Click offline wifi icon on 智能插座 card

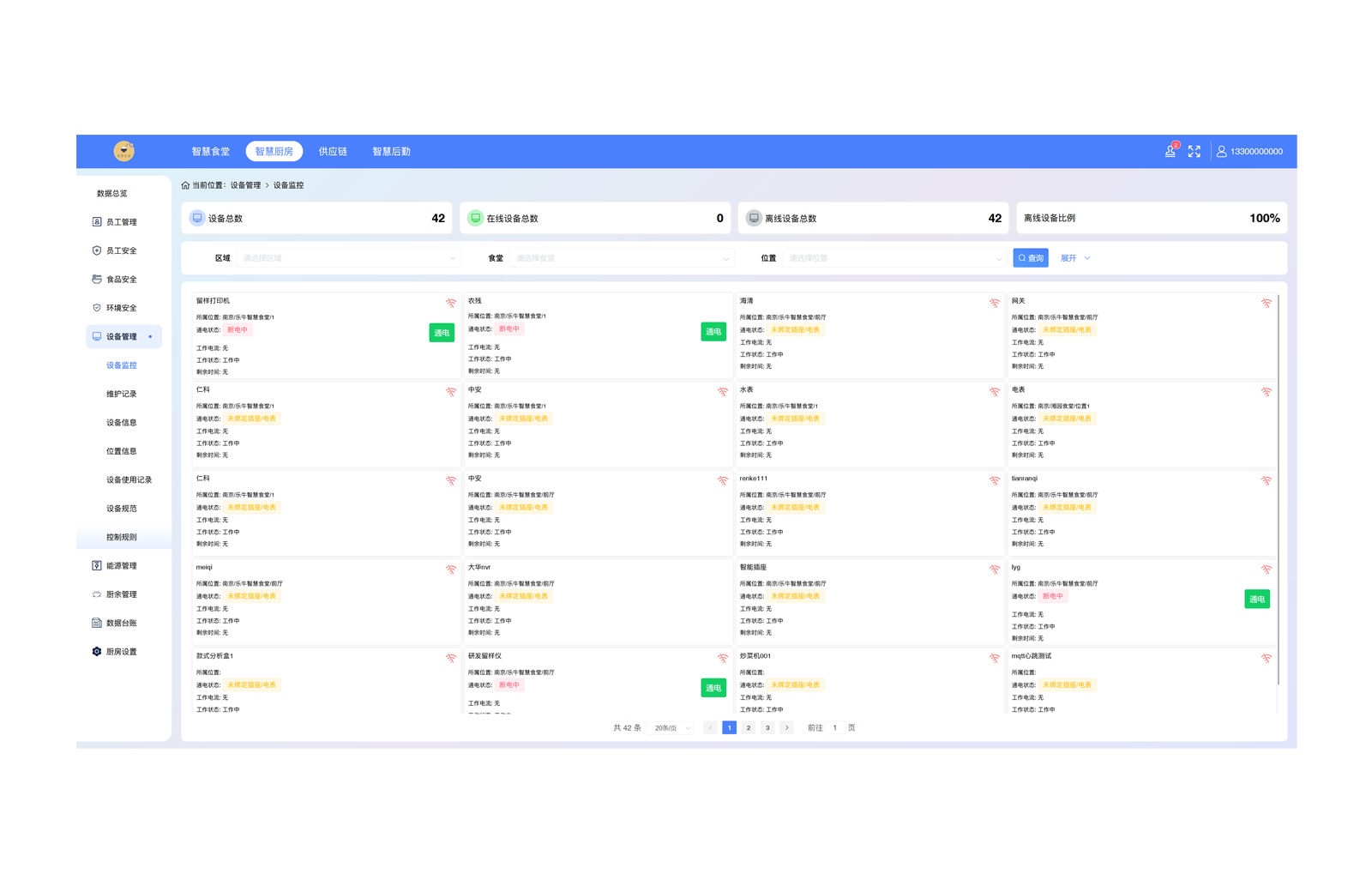(x=995, y=570)
